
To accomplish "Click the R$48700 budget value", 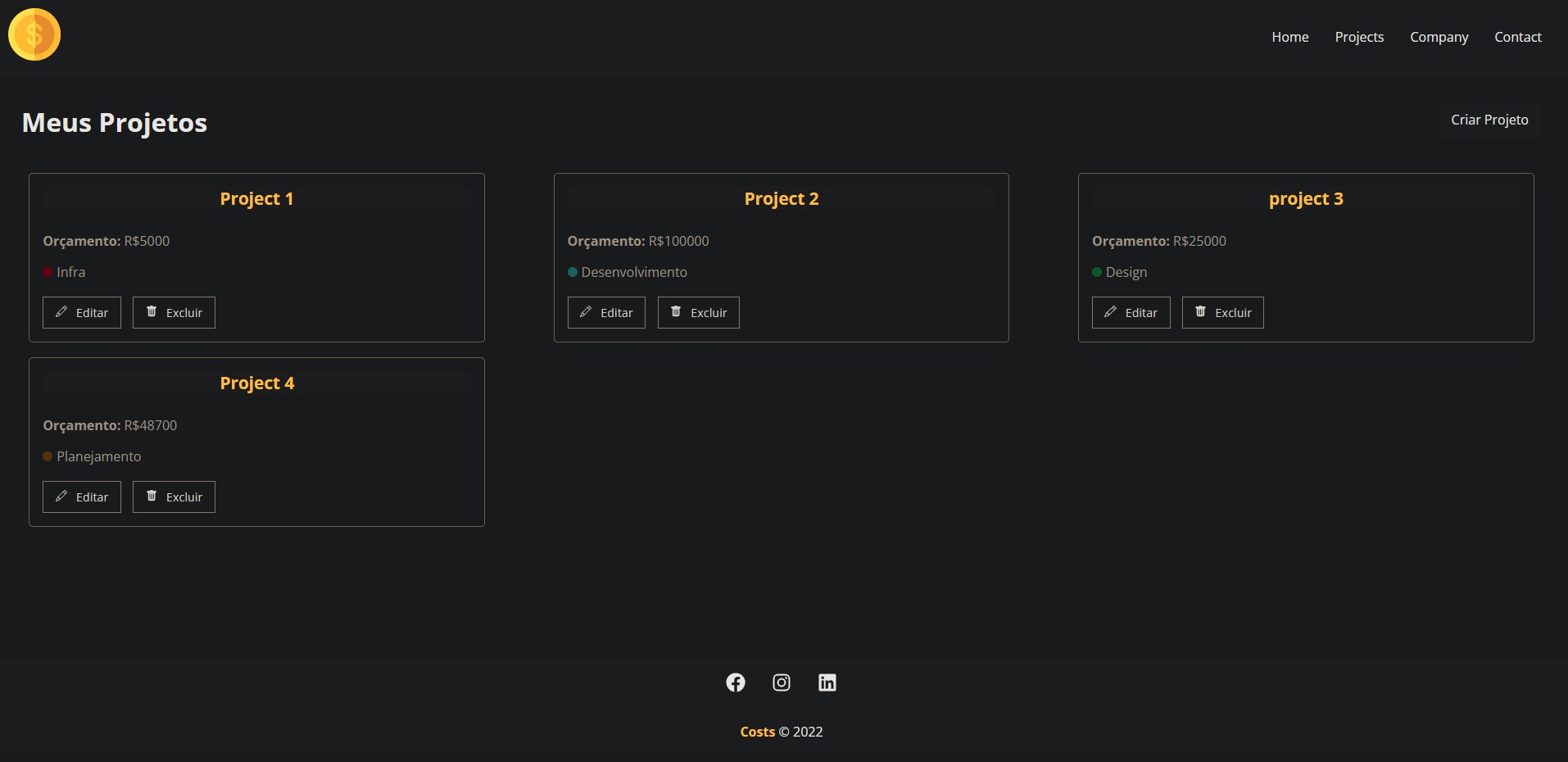I will (151, 425).
